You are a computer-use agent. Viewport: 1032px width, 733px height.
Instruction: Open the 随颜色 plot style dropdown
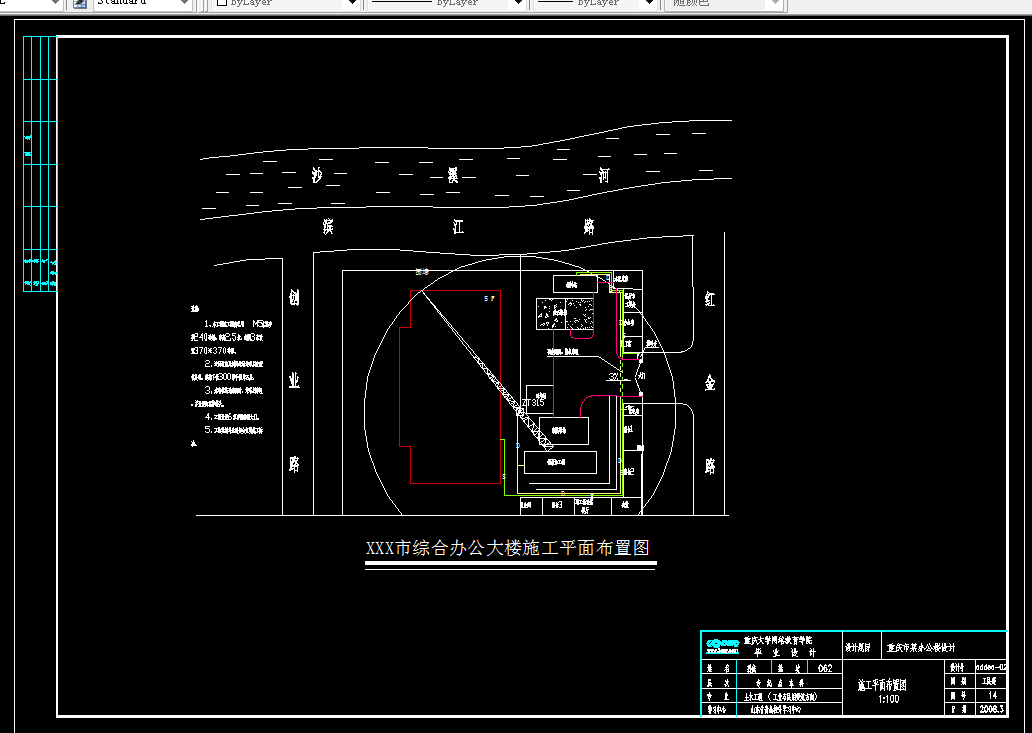pos(773,3)
